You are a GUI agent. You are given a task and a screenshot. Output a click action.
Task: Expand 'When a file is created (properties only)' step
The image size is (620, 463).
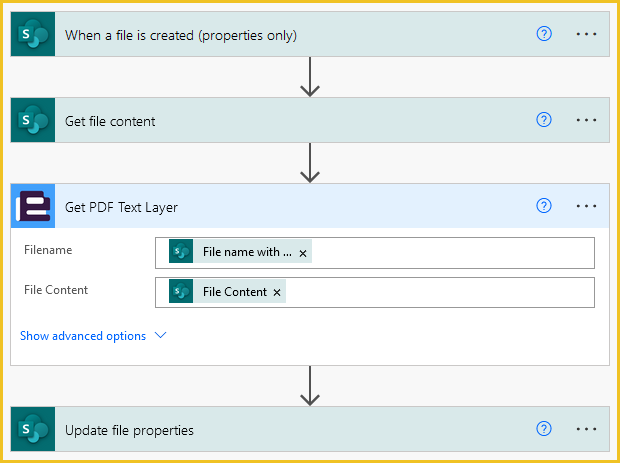click(x=310, y=34)
